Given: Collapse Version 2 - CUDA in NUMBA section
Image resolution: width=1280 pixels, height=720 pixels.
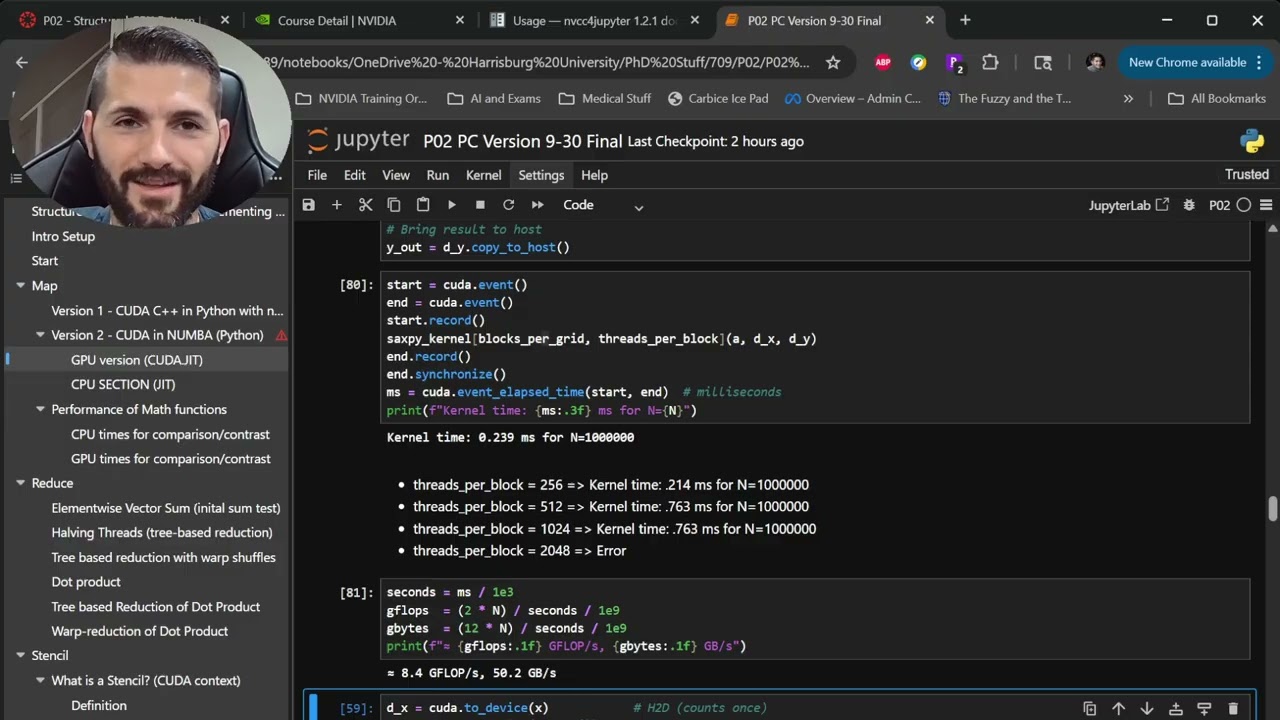Looking at the screenshot, I should coord(40,335).
